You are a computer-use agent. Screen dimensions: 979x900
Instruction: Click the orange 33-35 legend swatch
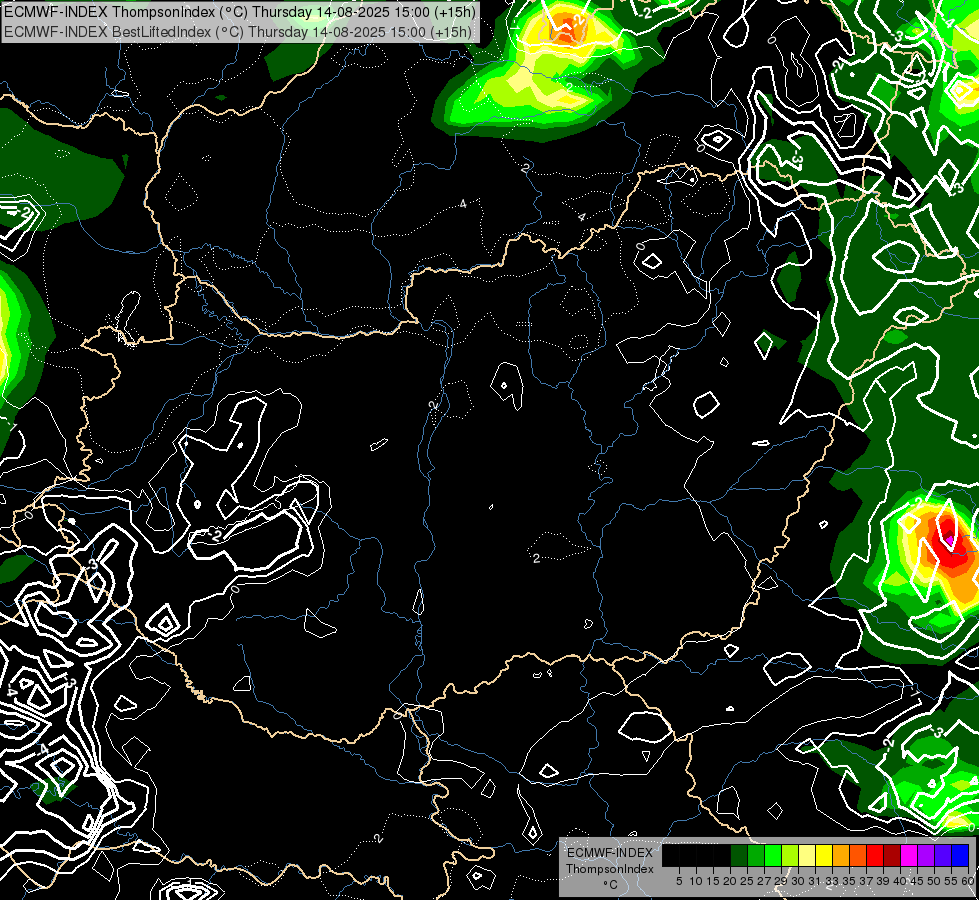pyautogui.click(x=841, y=855)
